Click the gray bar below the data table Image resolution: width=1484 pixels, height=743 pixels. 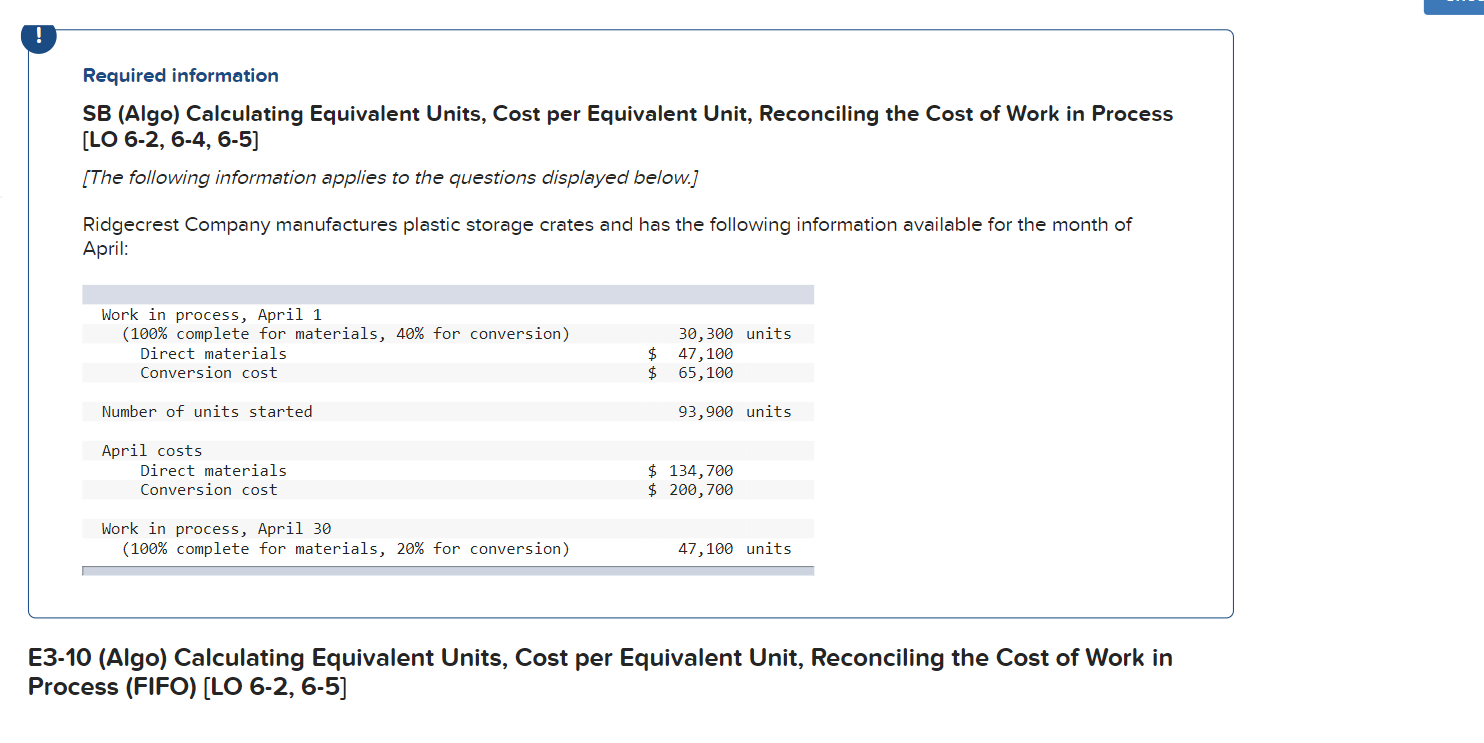(x=447, y=569)
